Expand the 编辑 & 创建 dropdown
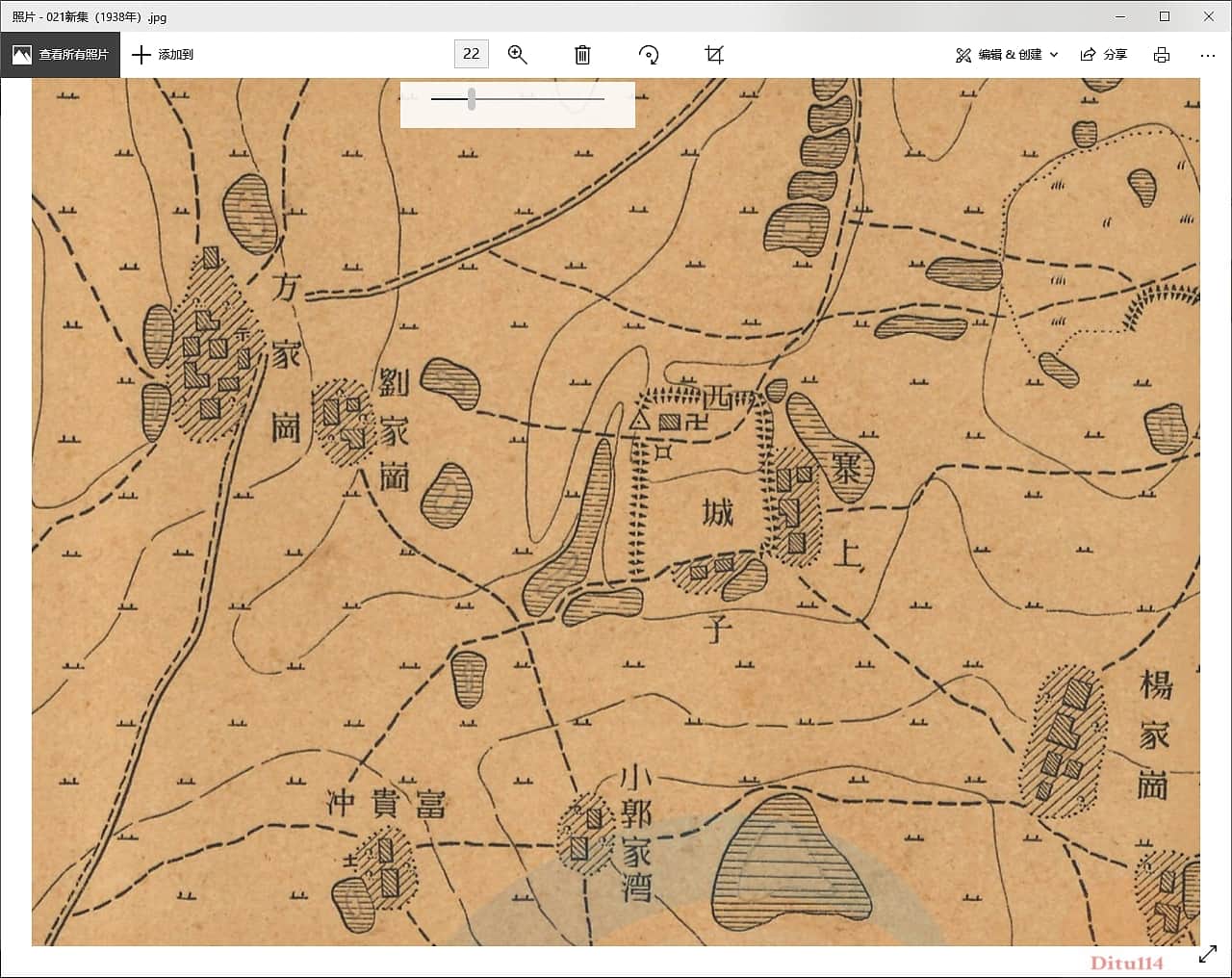The height and width of the screenshot is (978, 1232). point(1007,55)
